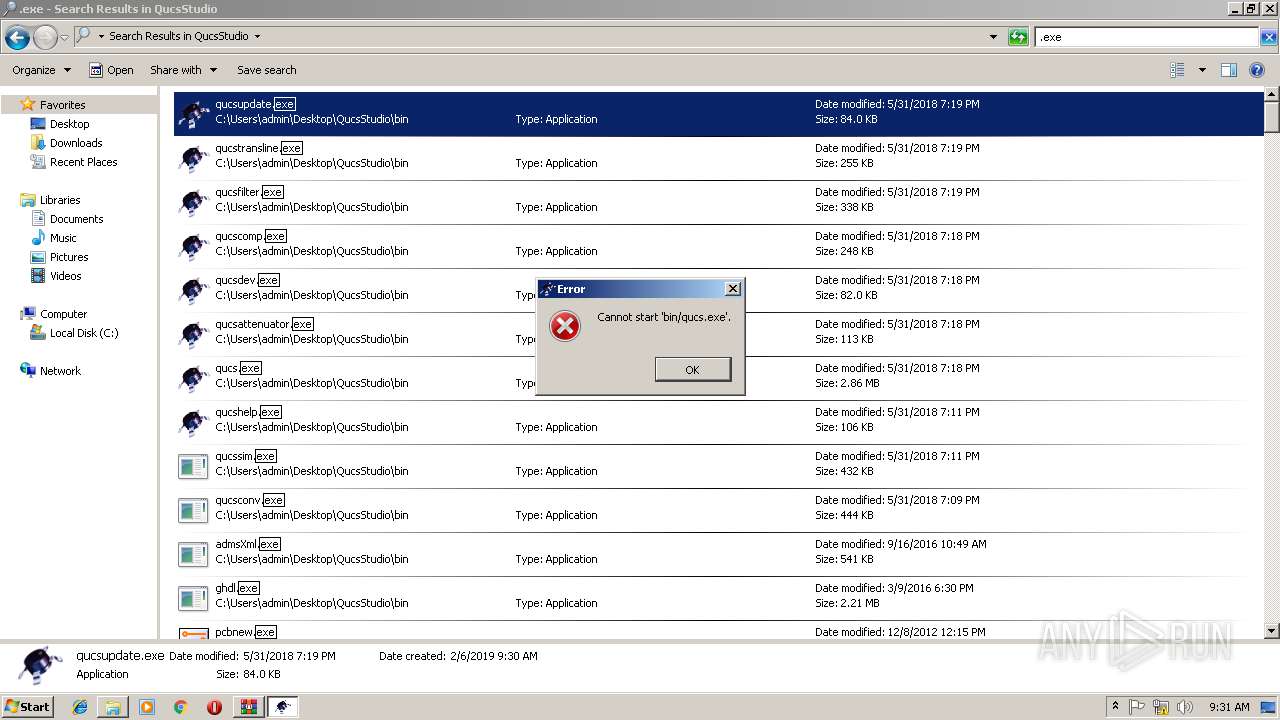
Task: Click the Refresh button
Action: pyautogui.click(x=1018, y=37)
